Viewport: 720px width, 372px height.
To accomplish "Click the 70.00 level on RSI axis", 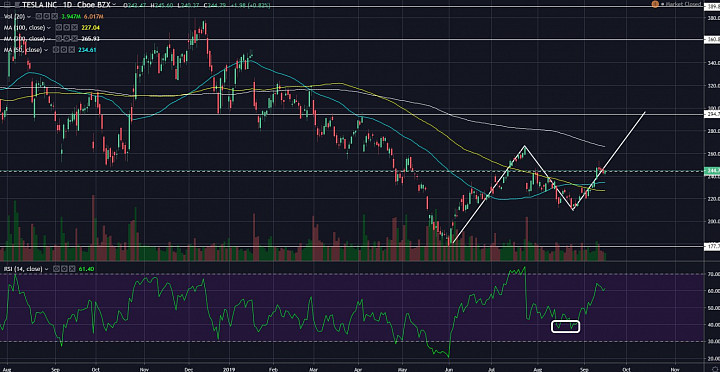I will click(713, 274).
